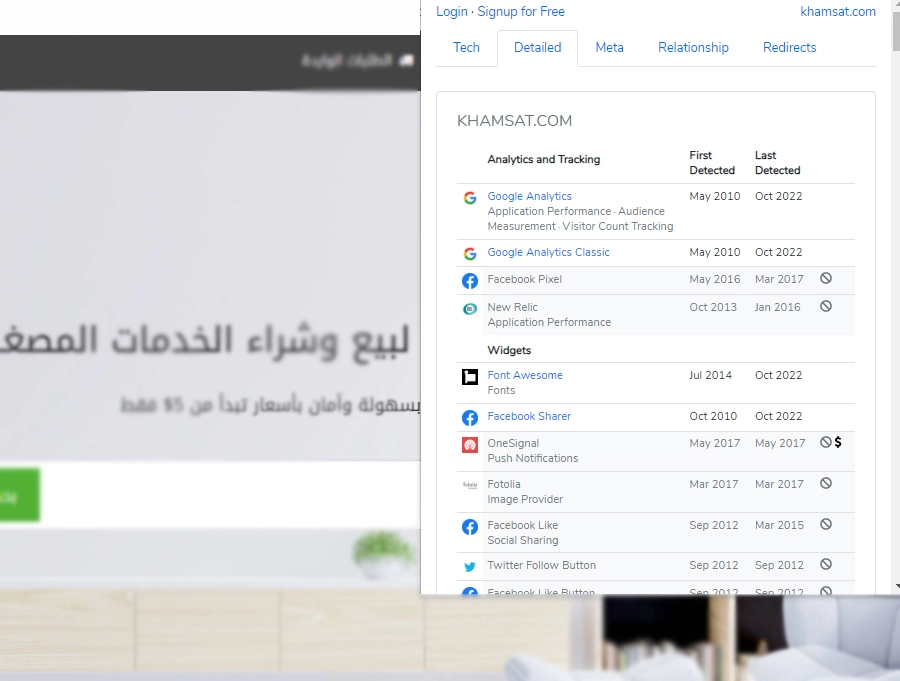Image resolution: width=900 pixels, height=681 pixels.
Task: Open the Relationship tab
Action: coord(693,48)
